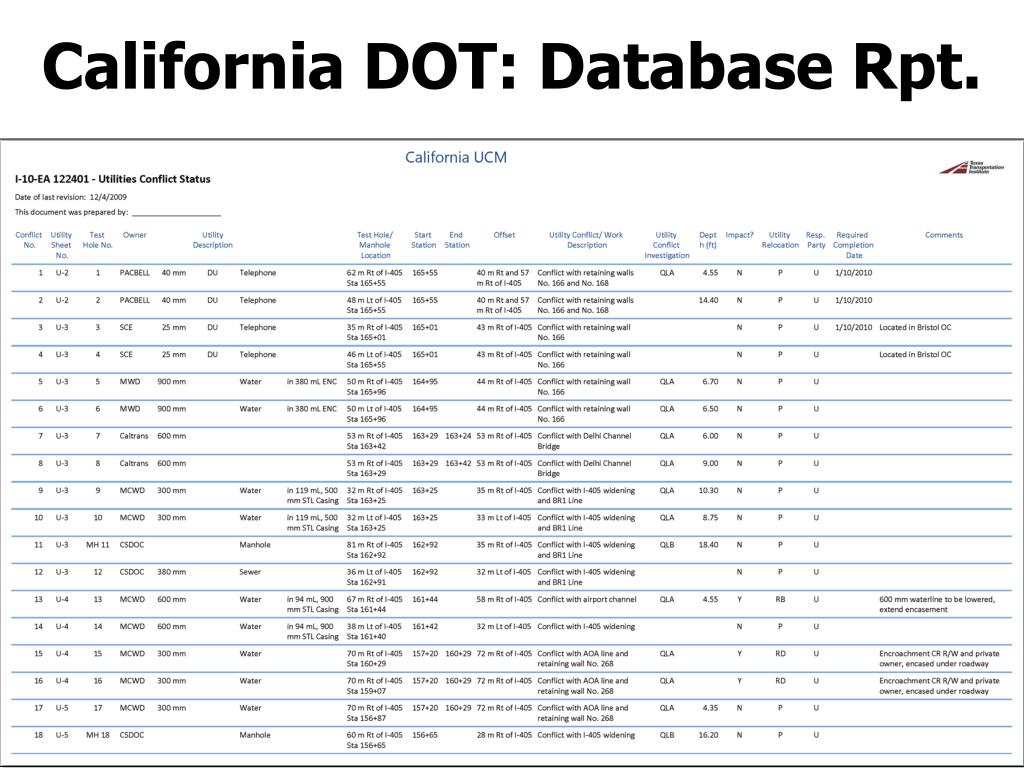This screenshot has height=768, width=1024.
Task: Select the "Test Hole No." column header
Action: (x=97, y=240)
